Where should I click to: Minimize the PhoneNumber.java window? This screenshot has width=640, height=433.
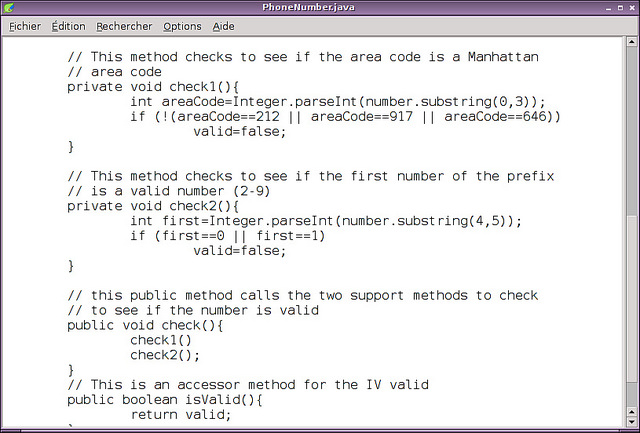click(597, 8)
